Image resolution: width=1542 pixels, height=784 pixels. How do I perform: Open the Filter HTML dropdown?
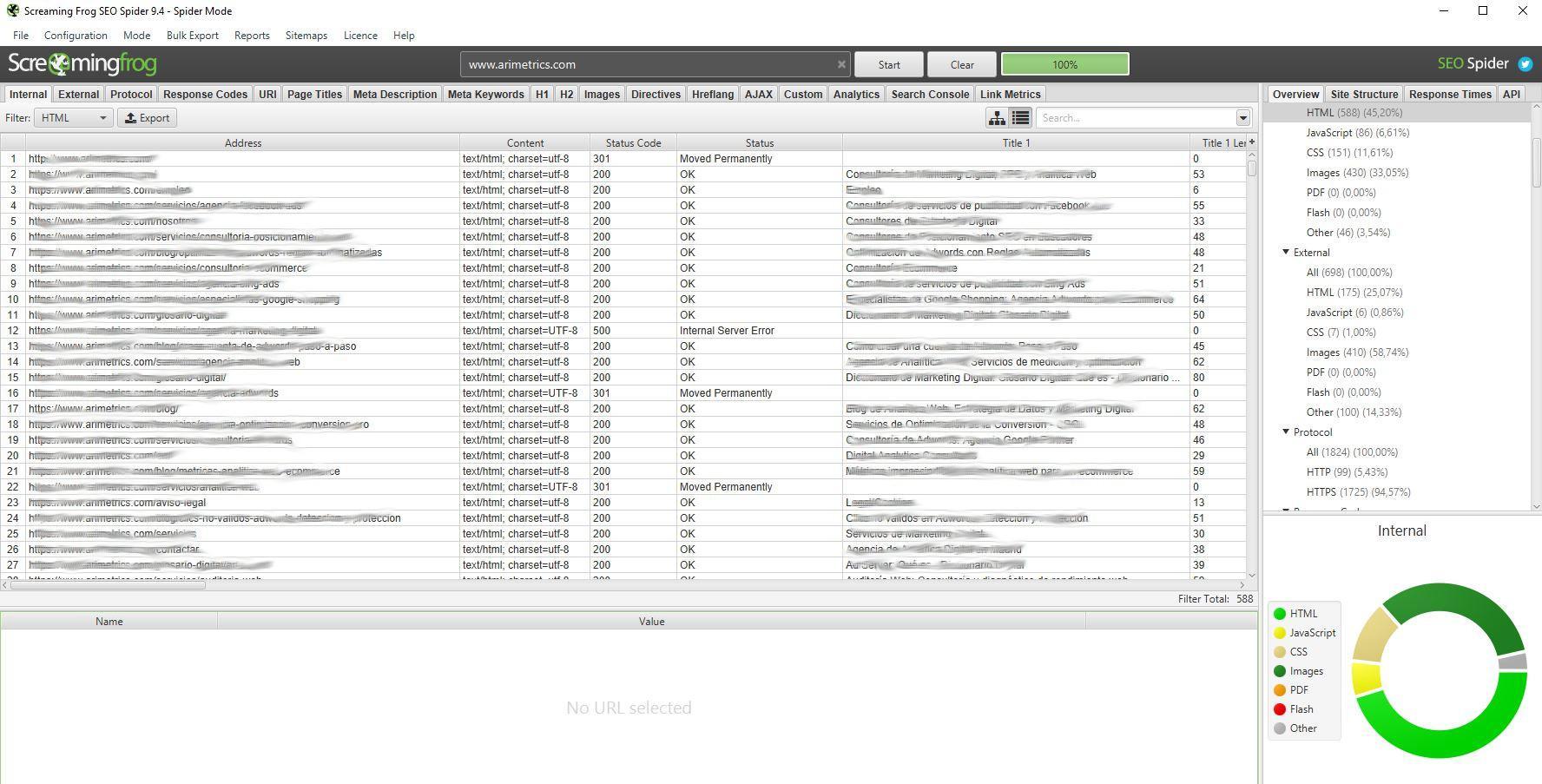[x=73, y=118]
